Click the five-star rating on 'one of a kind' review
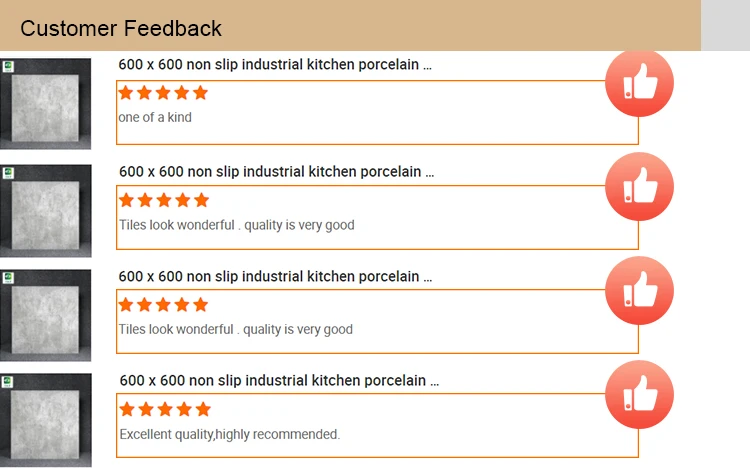Screen dimensions: 750x470 click(163, 93)
